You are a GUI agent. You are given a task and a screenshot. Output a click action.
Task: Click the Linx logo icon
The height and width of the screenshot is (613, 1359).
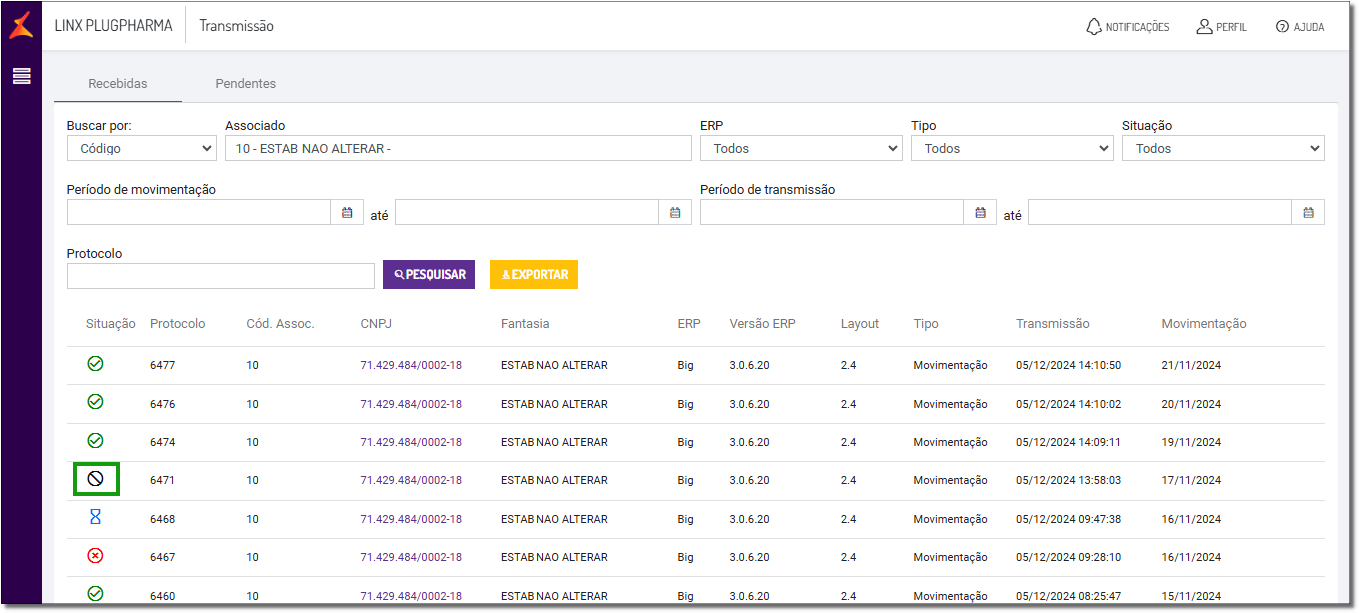coord(21,26)
